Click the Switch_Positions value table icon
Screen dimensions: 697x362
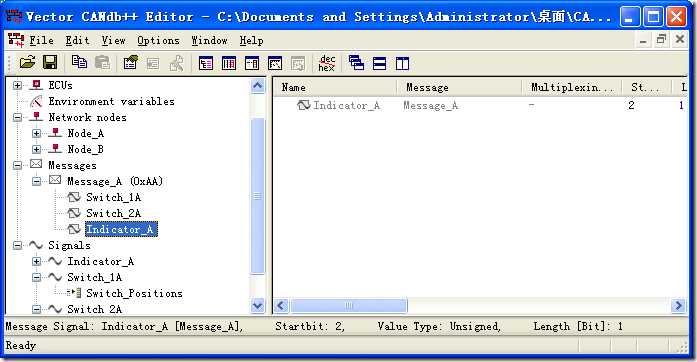click(x=74, y=293)
